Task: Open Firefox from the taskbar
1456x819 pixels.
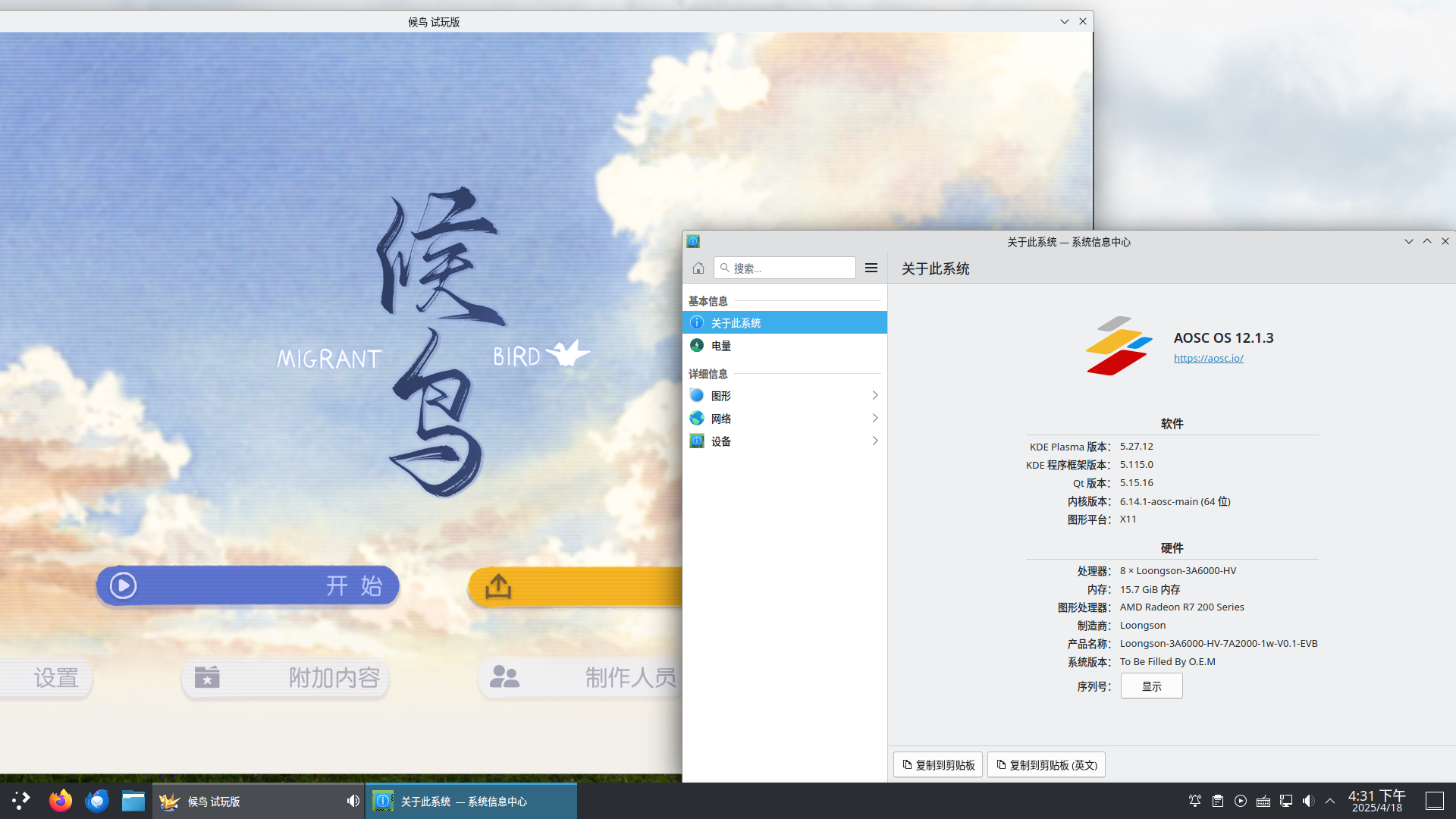Action: coord(61,801)
